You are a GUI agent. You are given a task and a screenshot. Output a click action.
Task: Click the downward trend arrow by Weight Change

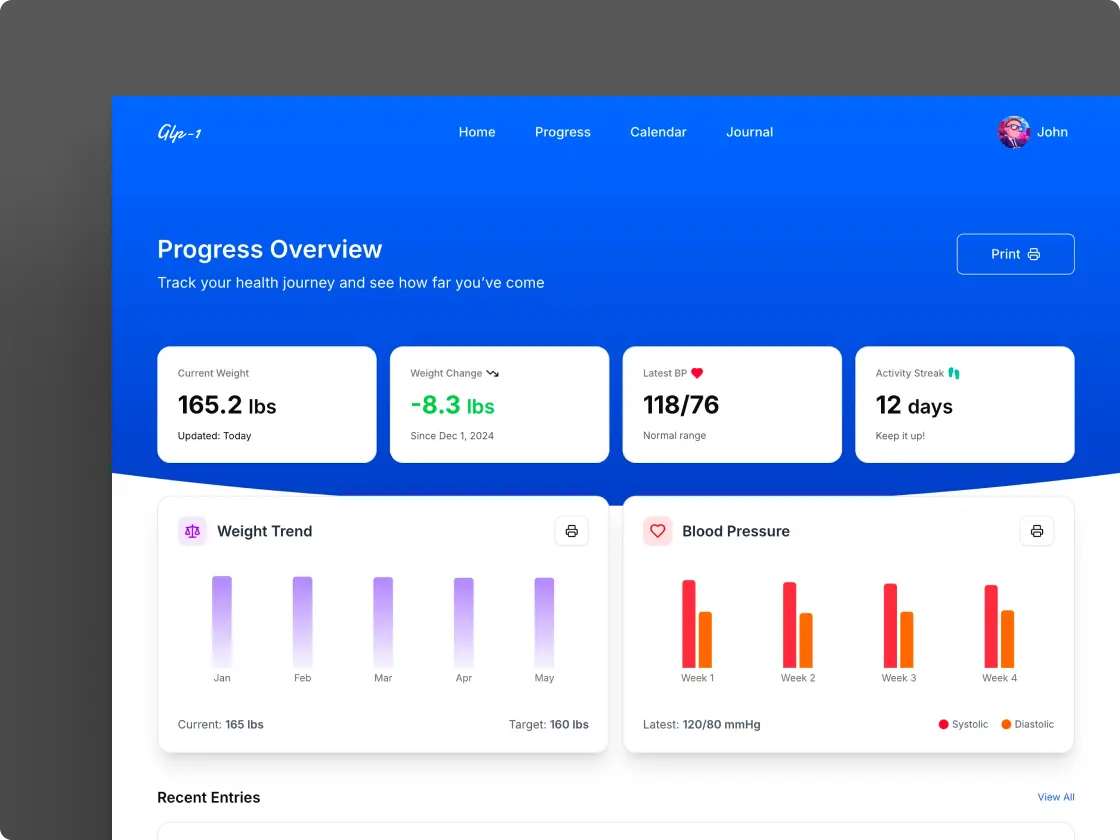tap(492, 373)
